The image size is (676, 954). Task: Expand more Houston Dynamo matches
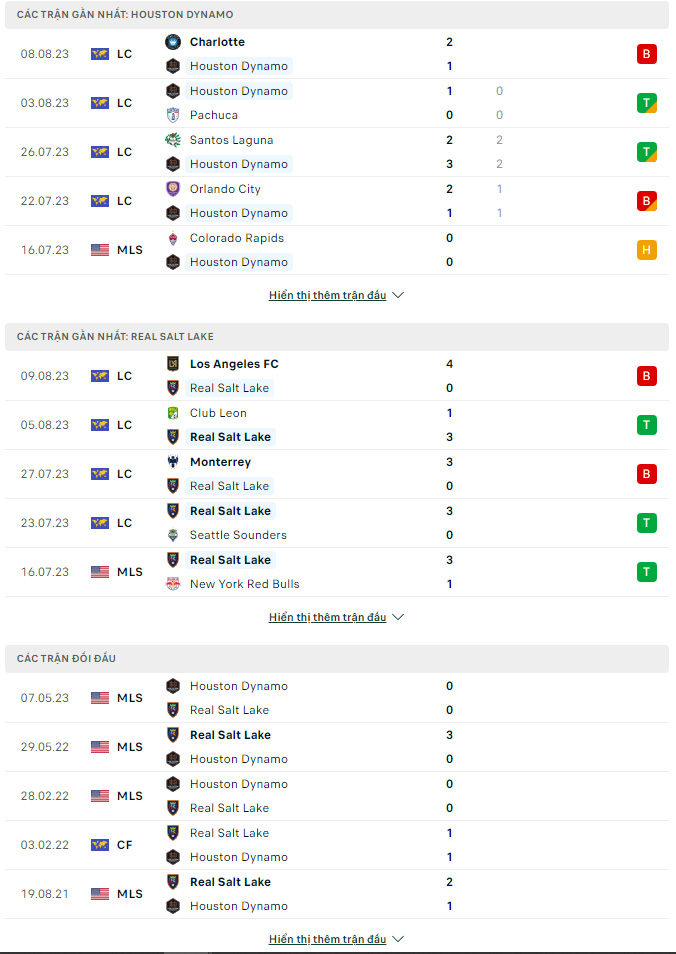click(x=336, y=295)
